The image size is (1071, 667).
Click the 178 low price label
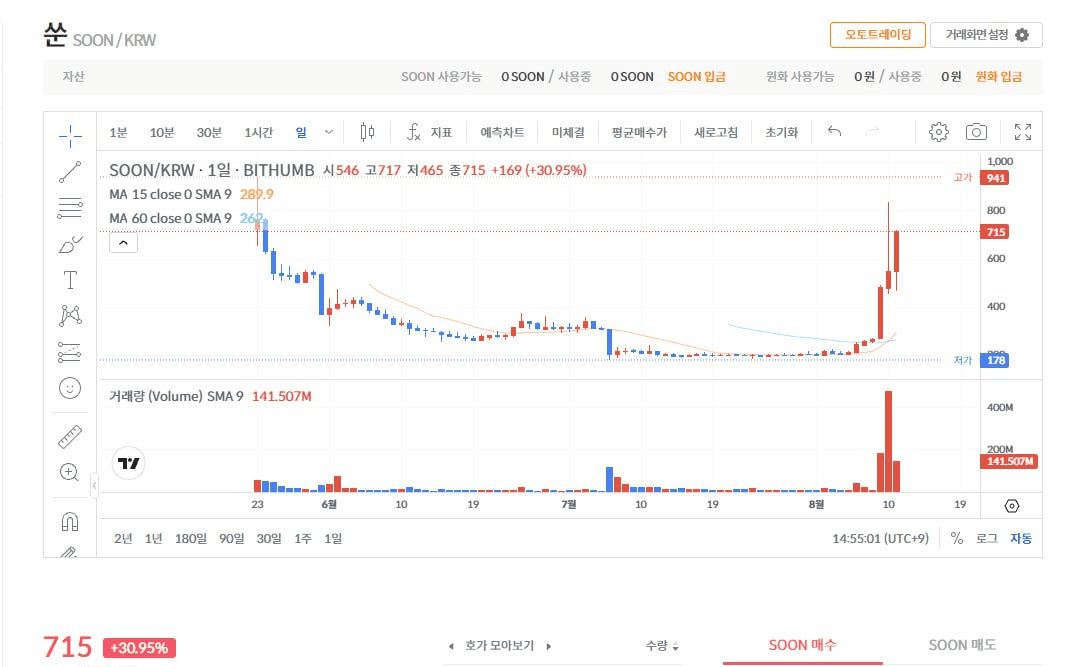click(995, 360)
